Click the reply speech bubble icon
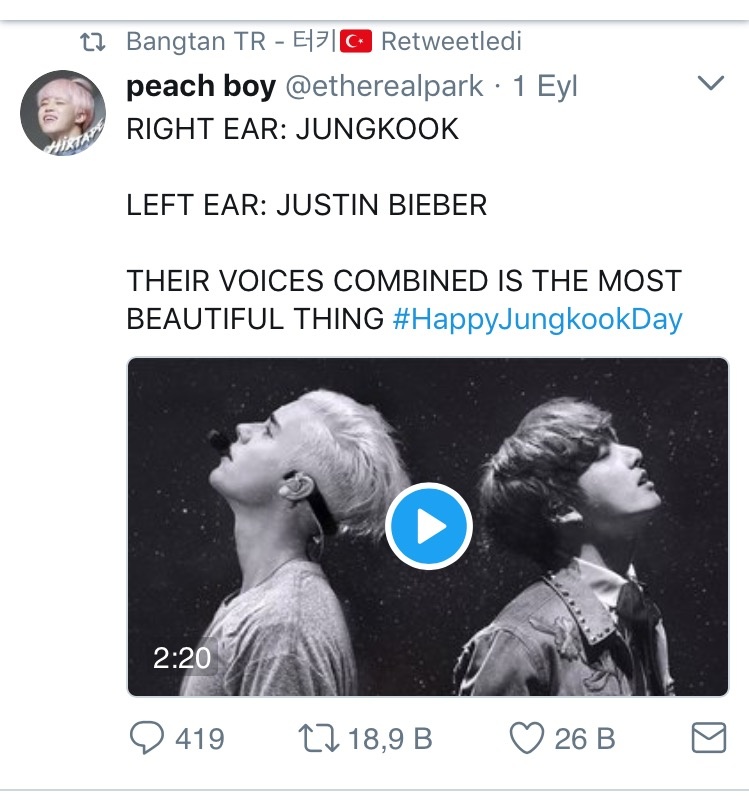This screenshot has width=749, height=809. tap(148, 739)
